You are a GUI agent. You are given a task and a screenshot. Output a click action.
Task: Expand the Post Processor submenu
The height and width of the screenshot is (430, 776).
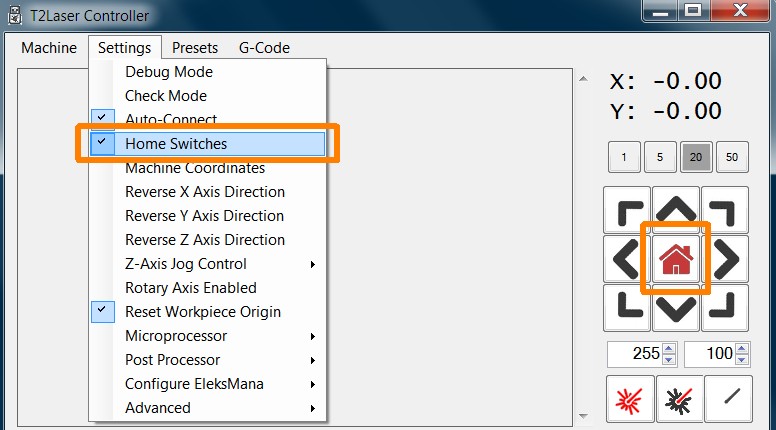pyautogui.click(x=207, y=360)
